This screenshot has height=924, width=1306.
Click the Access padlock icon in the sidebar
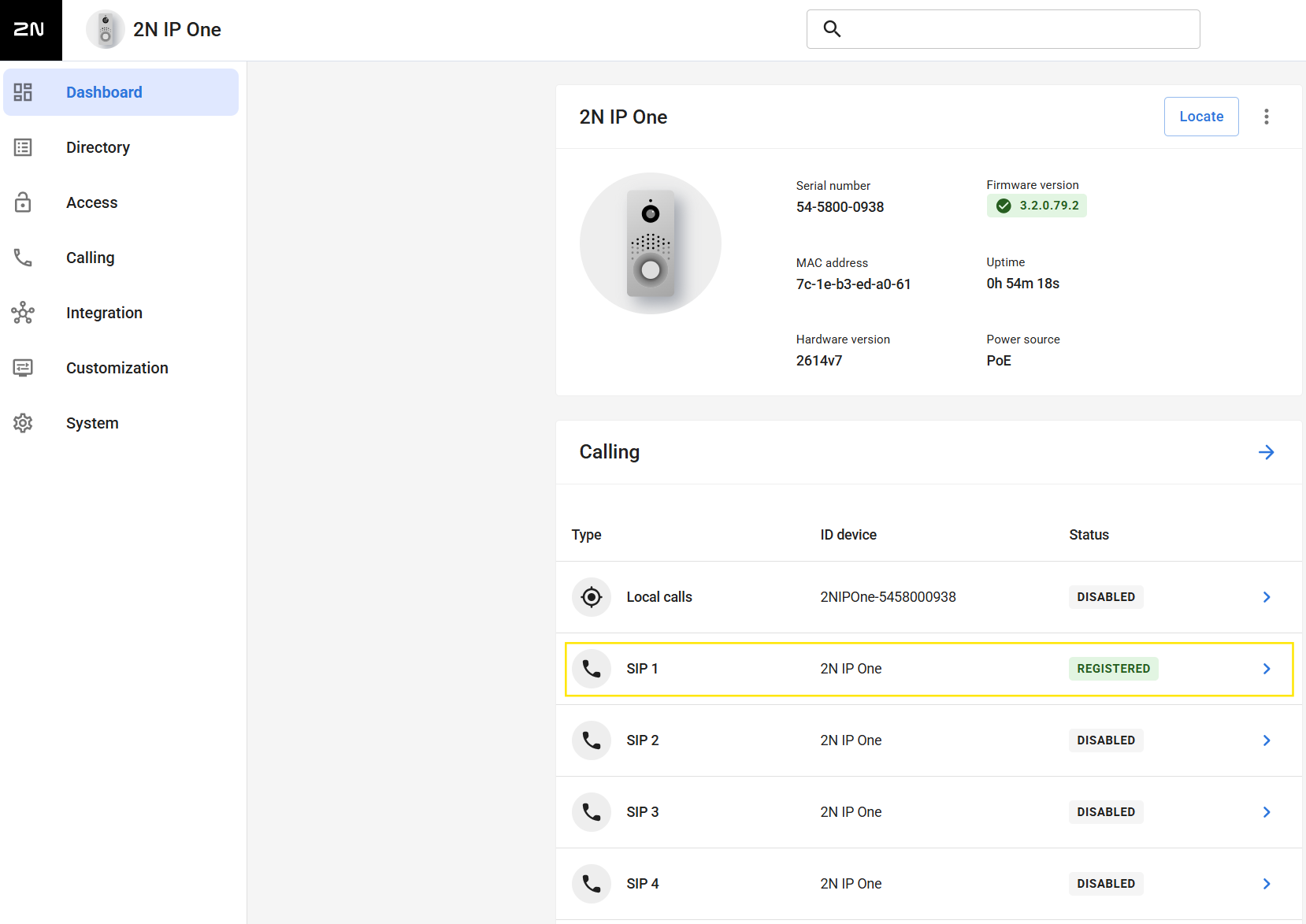[x=23, y=202]
